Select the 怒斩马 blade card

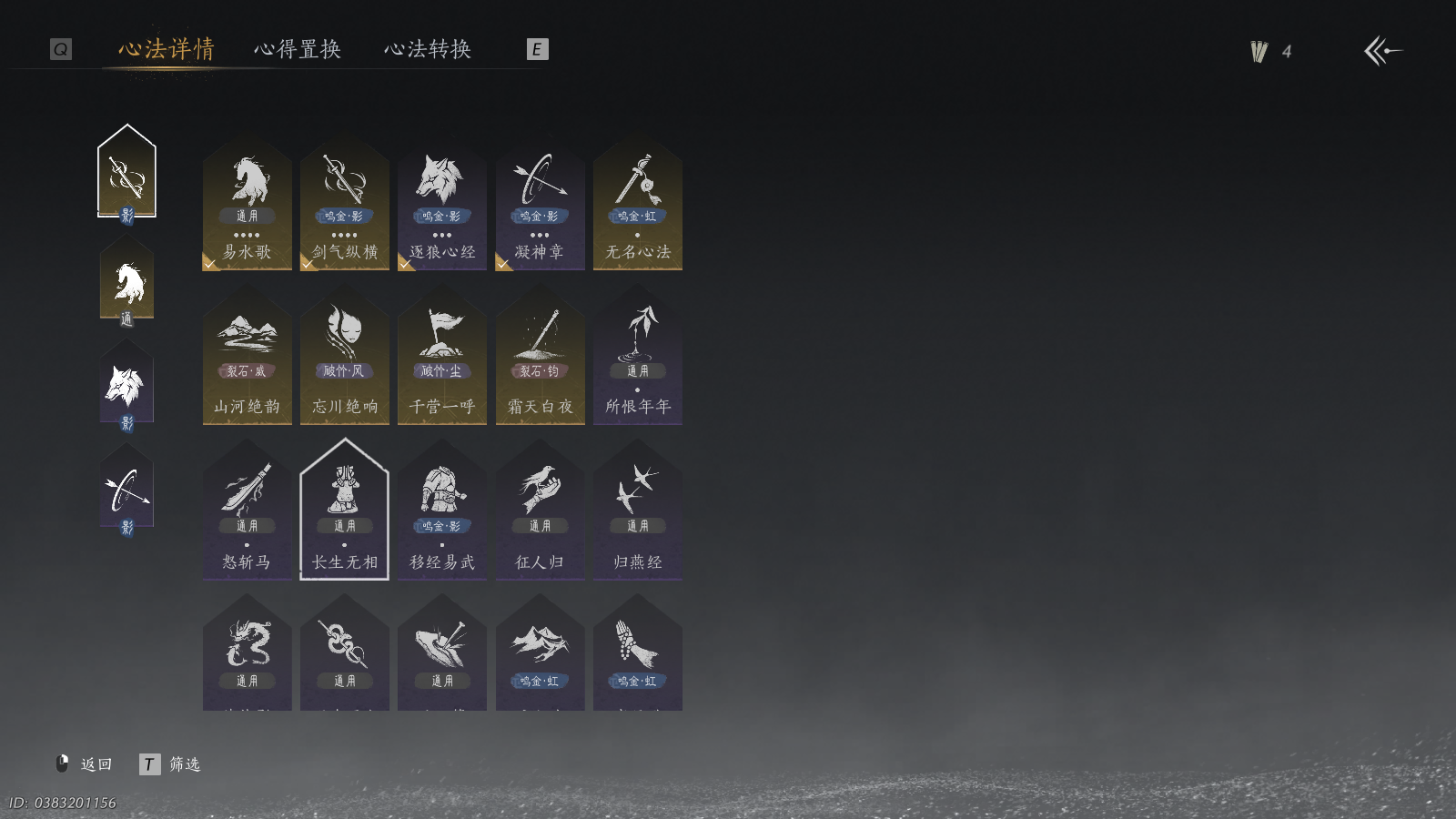coord(247,511)
